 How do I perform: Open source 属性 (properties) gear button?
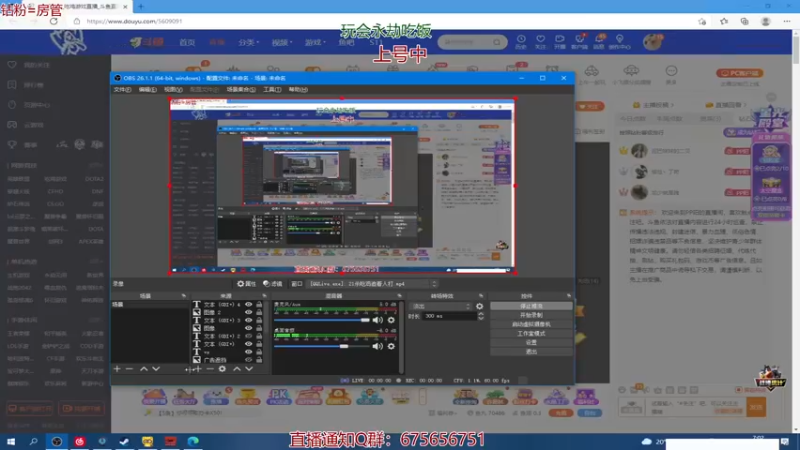[246, 284]
